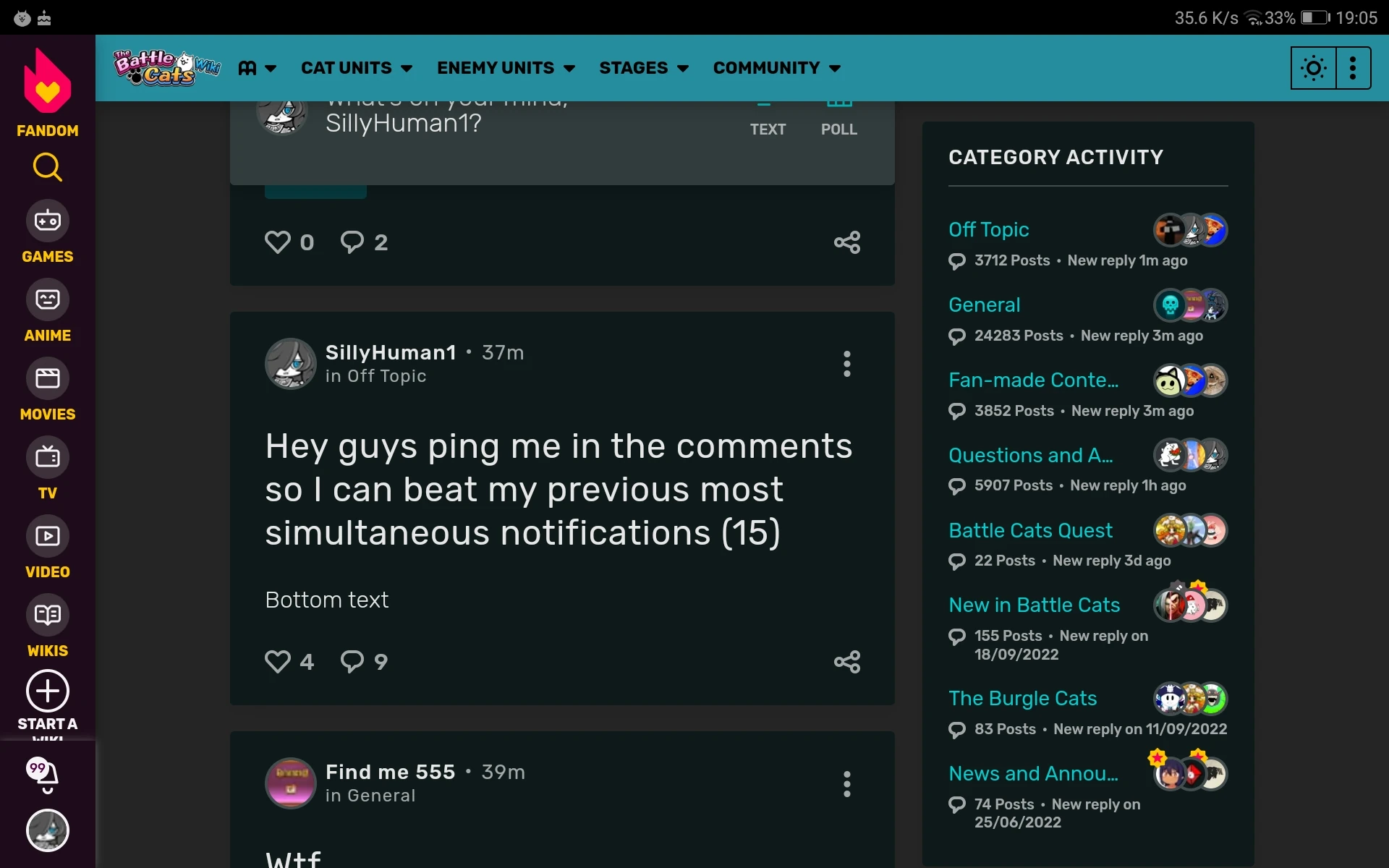Open options menu on Find me 555 post
This screenshot has height=868, width=1389.
coord(846,783)
